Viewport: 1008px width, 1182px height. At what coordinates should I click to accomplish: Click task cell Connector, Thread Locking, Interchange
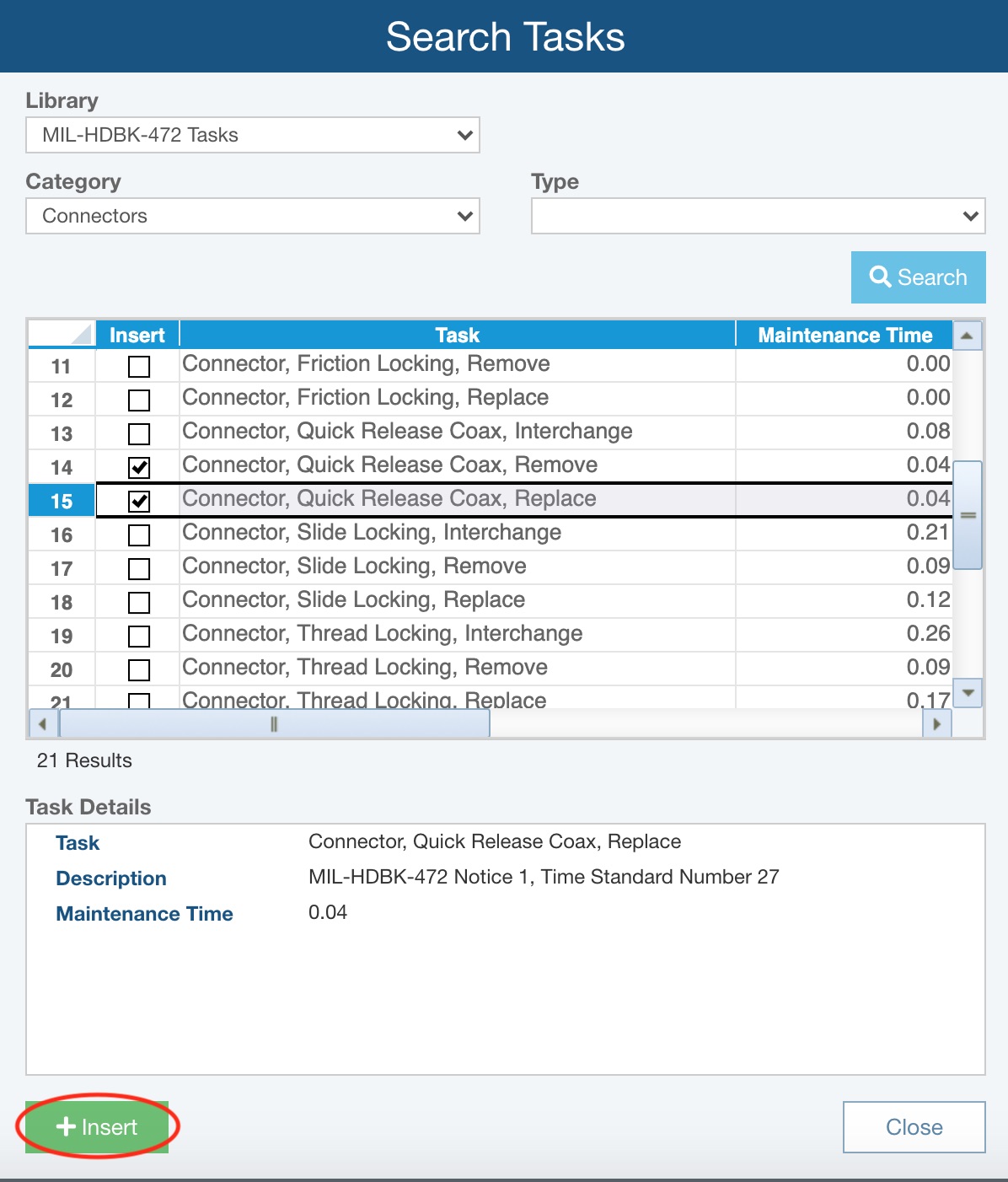point(458,634)
